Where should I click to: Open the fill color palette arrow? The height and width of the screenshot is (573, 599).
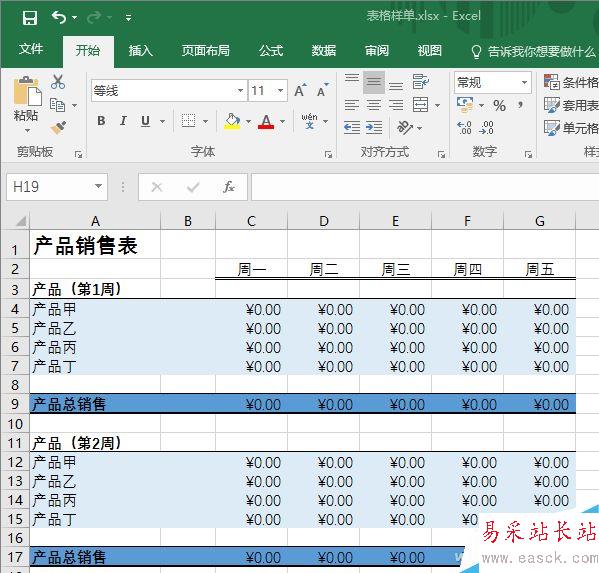point(248,121)
